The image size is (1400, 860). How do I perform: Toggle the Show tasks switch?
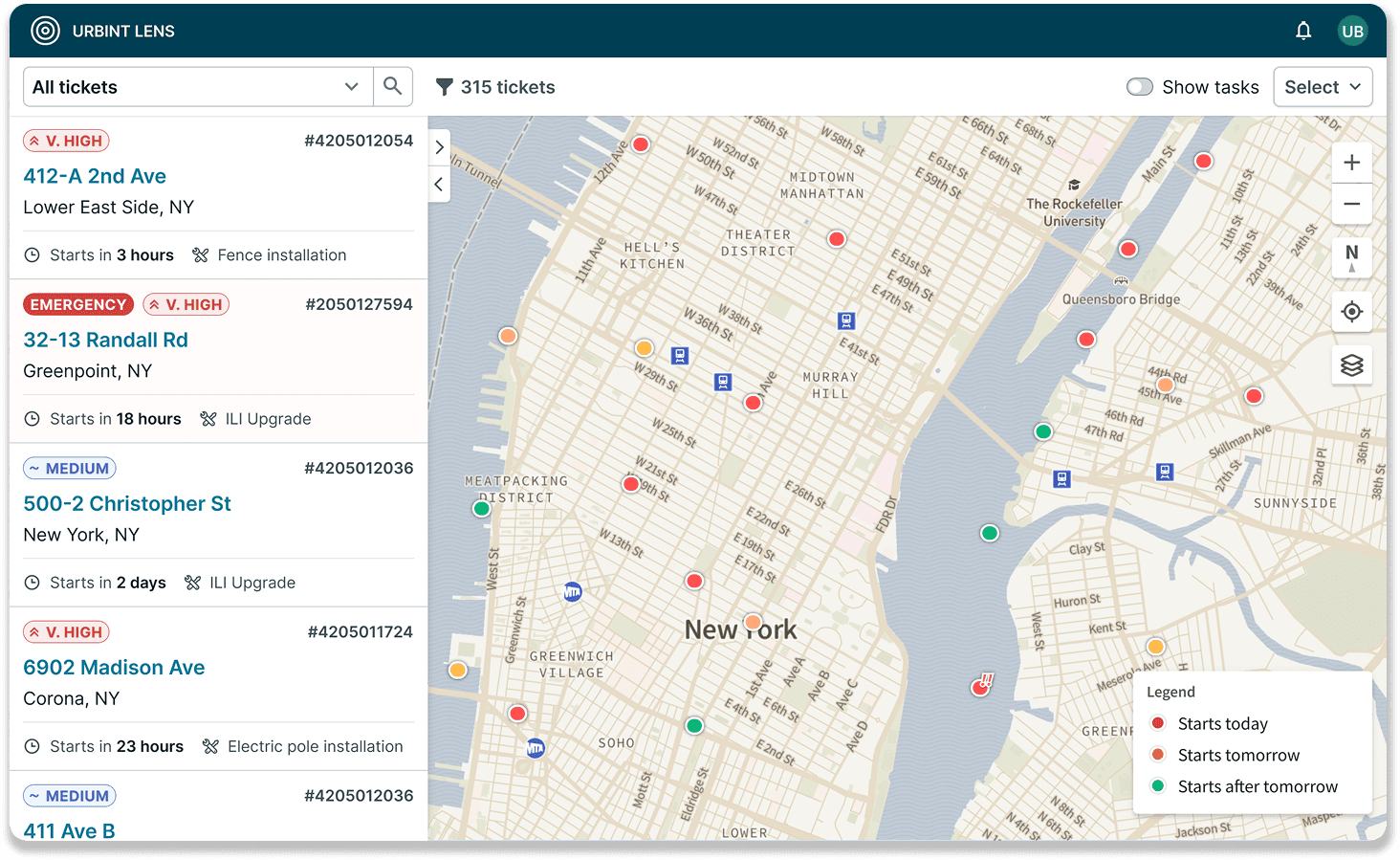pyautogui.click(x=1140, y=87)
